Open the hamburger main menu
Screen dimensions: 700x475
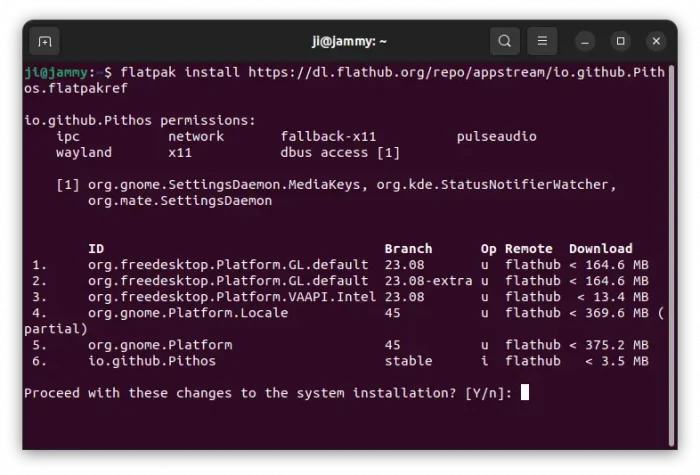point(542,41)
